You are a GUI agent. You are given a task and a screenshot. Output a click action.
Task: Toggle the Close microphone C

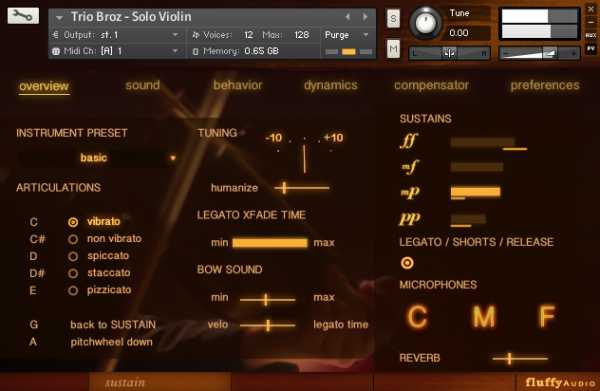[417, 316]
